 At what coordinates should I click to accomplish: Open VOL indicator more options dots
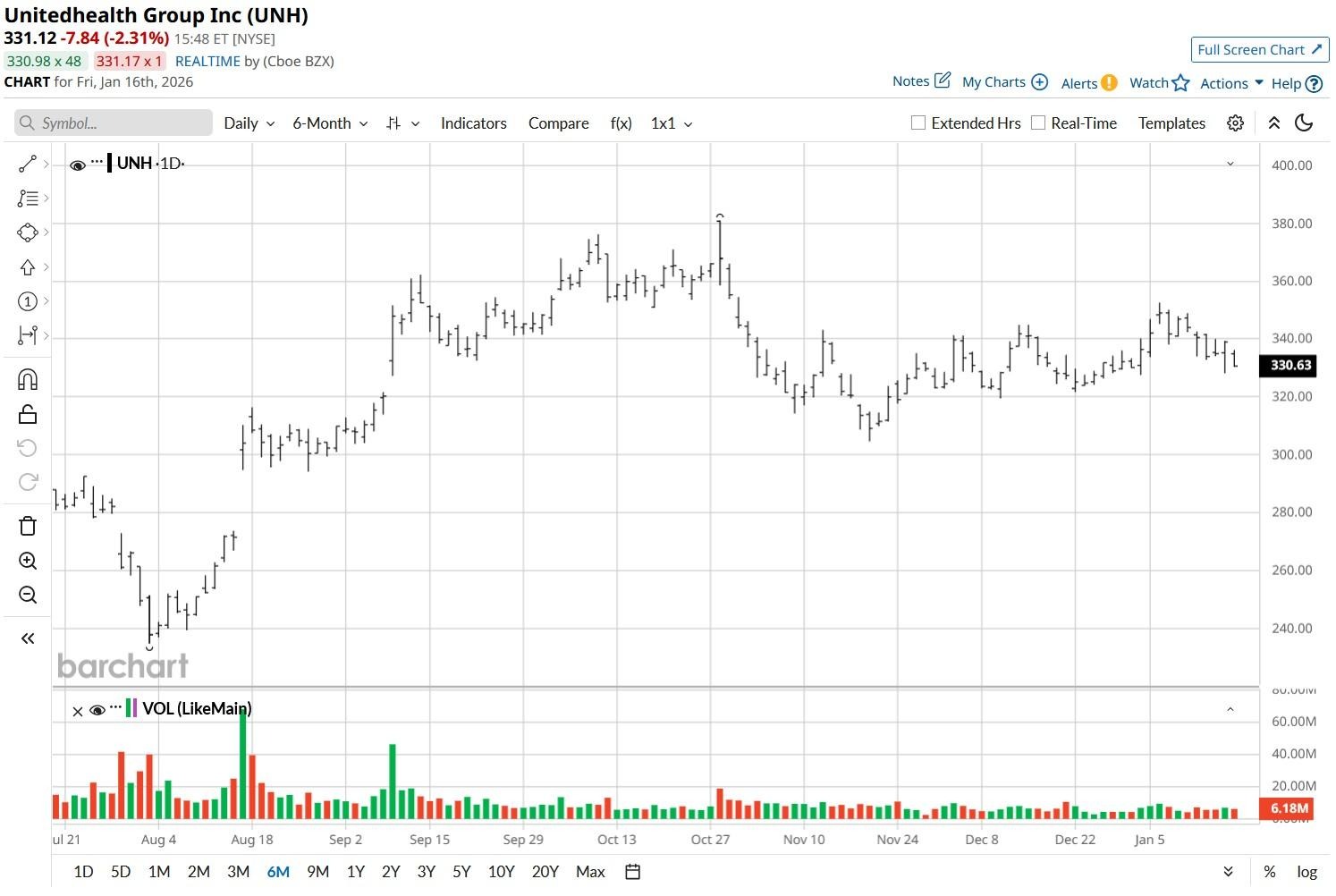[x=115, y=706]
